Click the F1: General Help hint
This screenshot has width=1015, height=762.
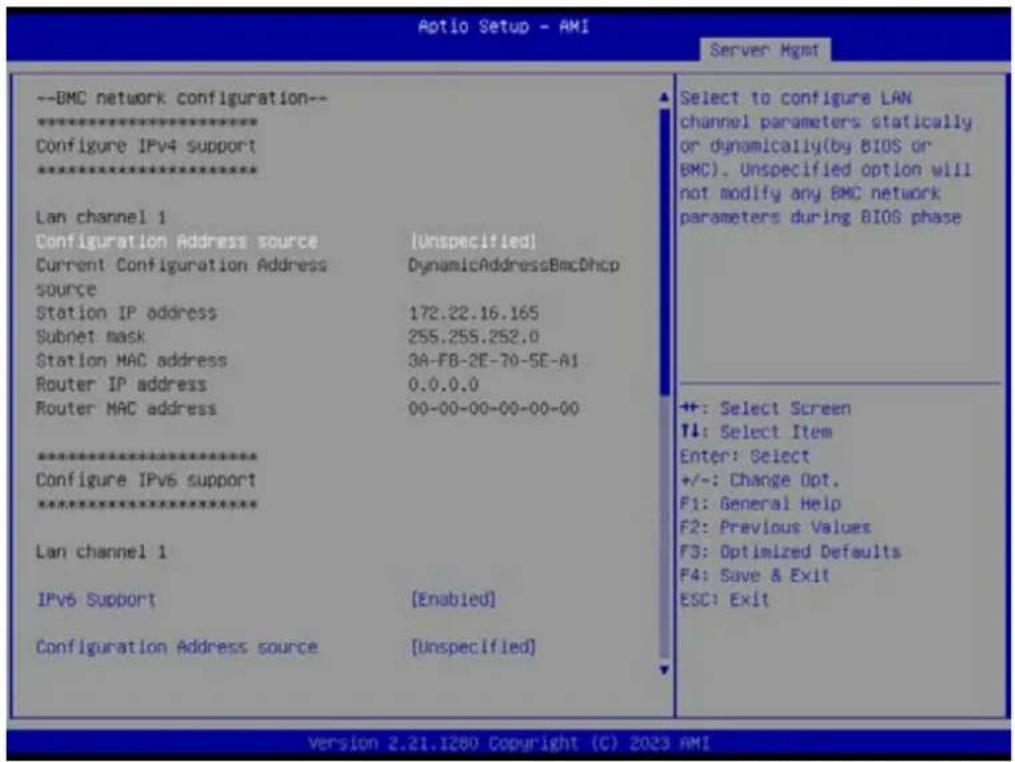tap(761, 504)
